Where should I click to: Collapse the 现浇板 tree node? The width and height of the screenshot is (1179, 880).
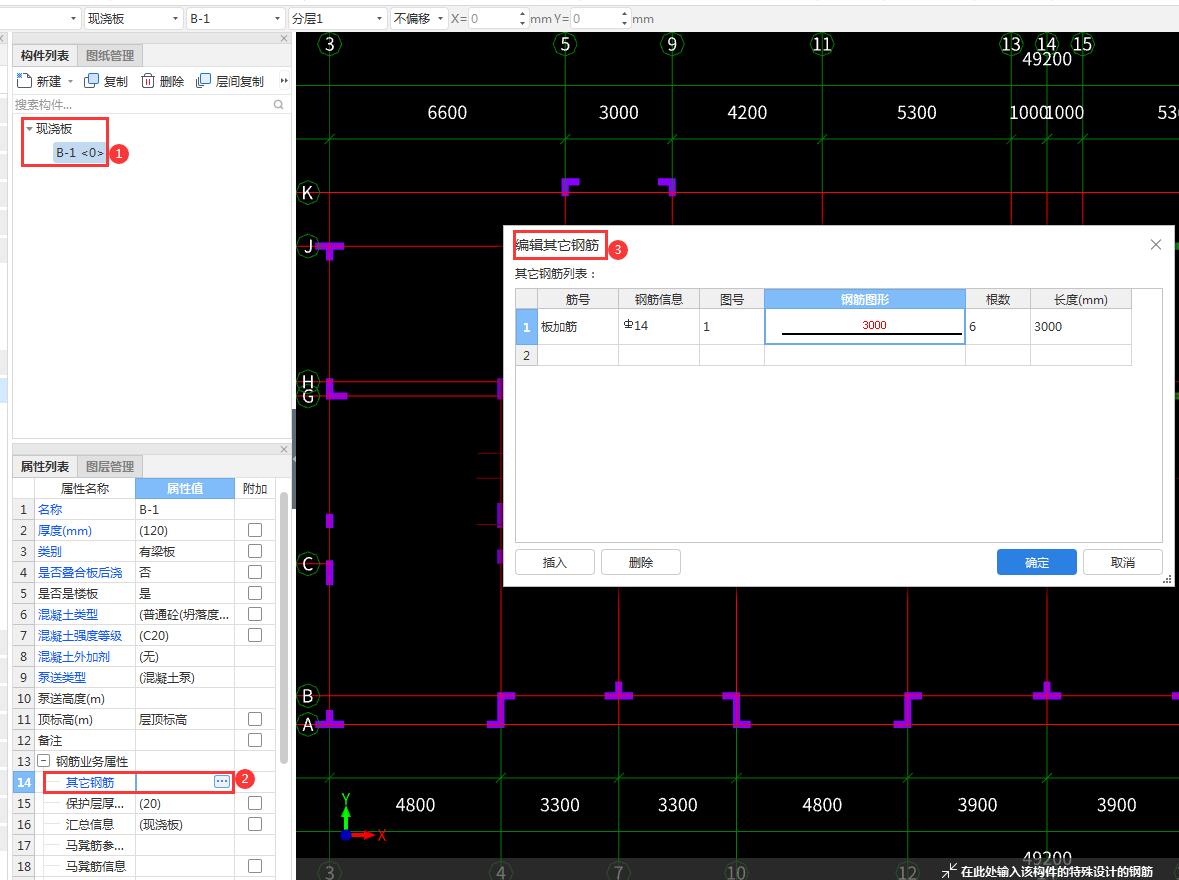[29, 129]
